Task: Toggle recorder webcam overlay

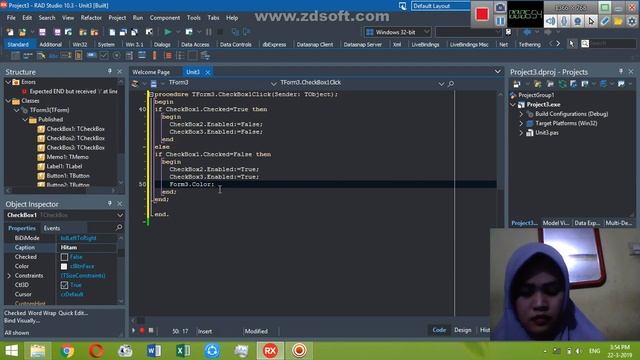Action: [578, 21]
